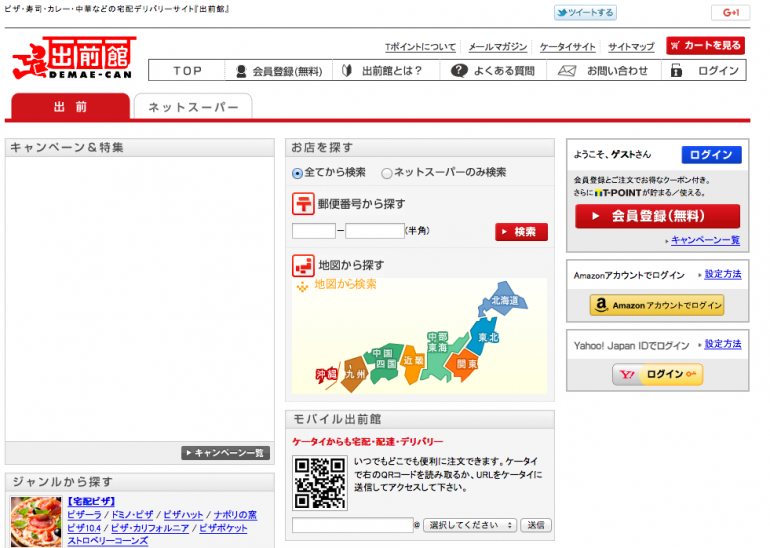Open the ピザハット link

coord(183,515)
